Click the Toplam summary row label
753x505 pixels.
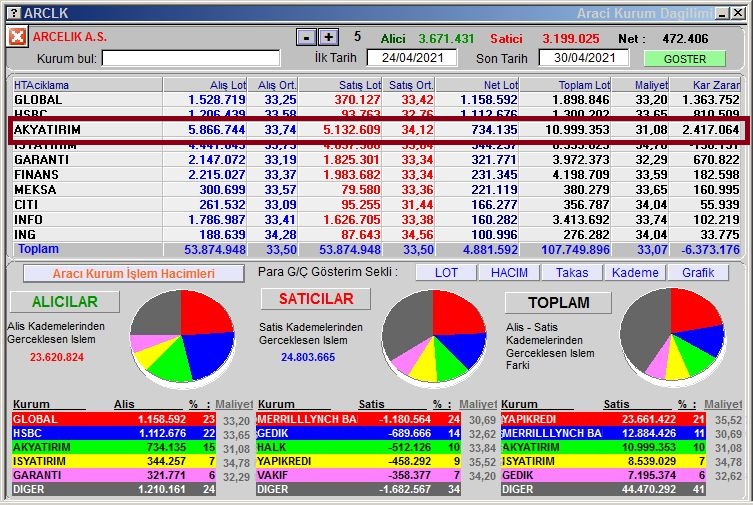coord(38,249)
